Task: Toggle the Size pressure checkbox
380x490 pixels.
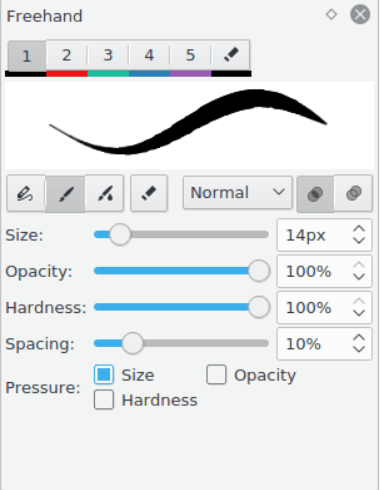Action: click(x=104, y=375)
